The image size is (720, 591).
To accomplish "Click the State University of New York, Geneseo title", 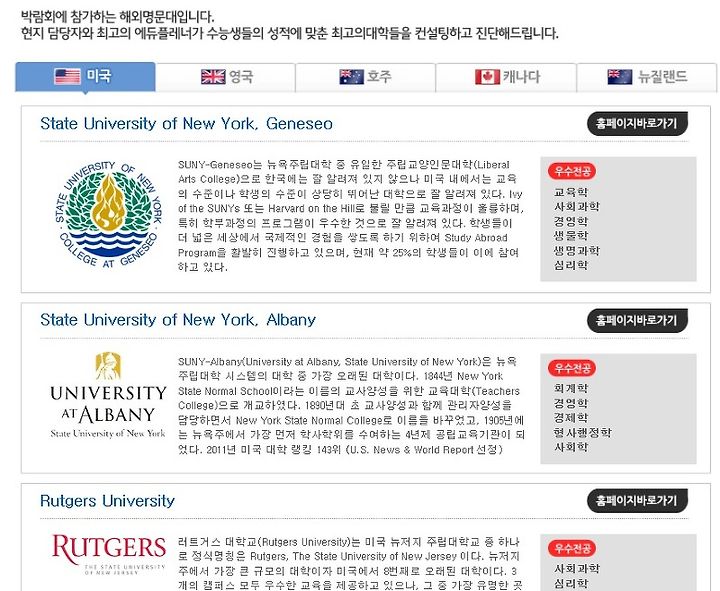I will click(x=186, y=124).
